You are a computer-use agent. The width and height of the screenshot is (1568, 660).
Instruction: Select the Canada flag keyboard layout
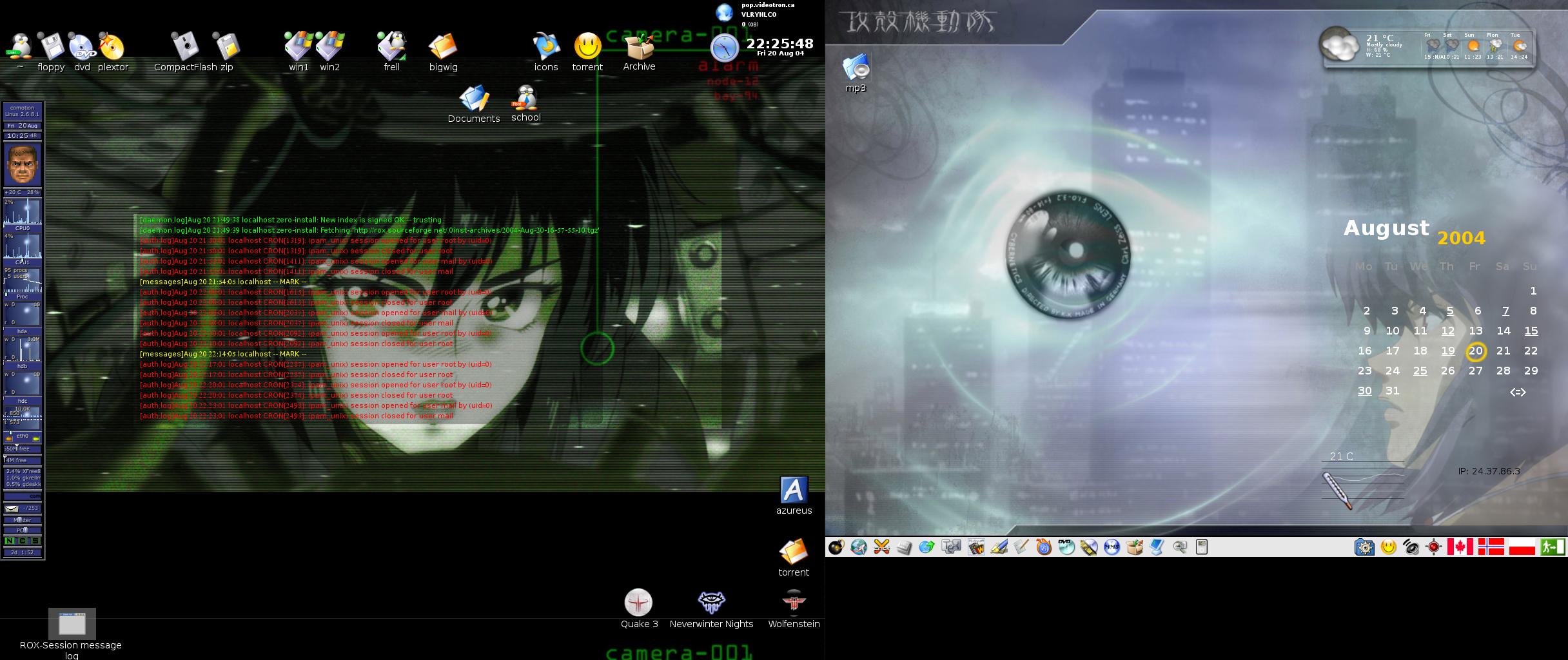(1460, 547)
